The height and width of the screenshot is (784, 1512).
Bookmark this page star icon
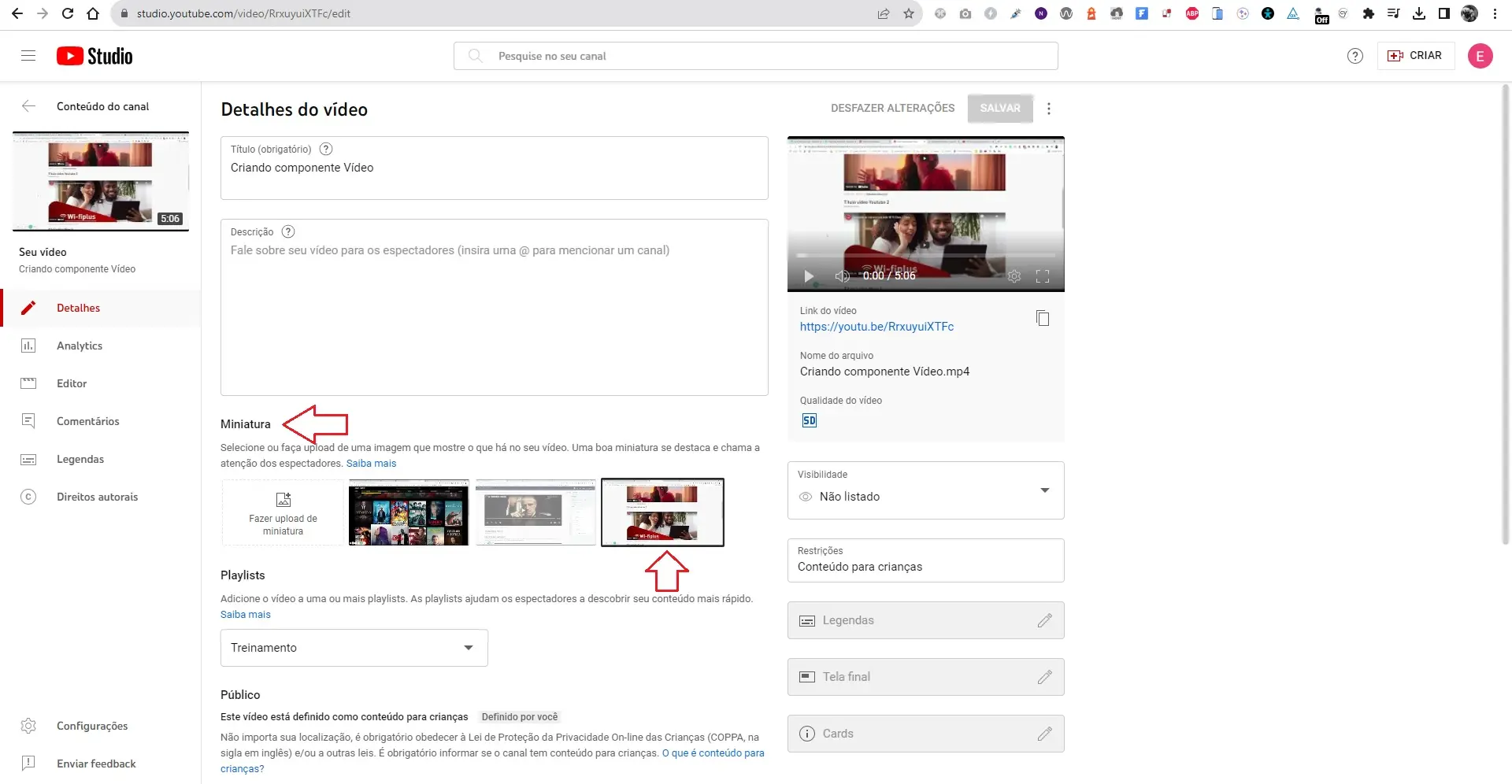pos(909,13)
